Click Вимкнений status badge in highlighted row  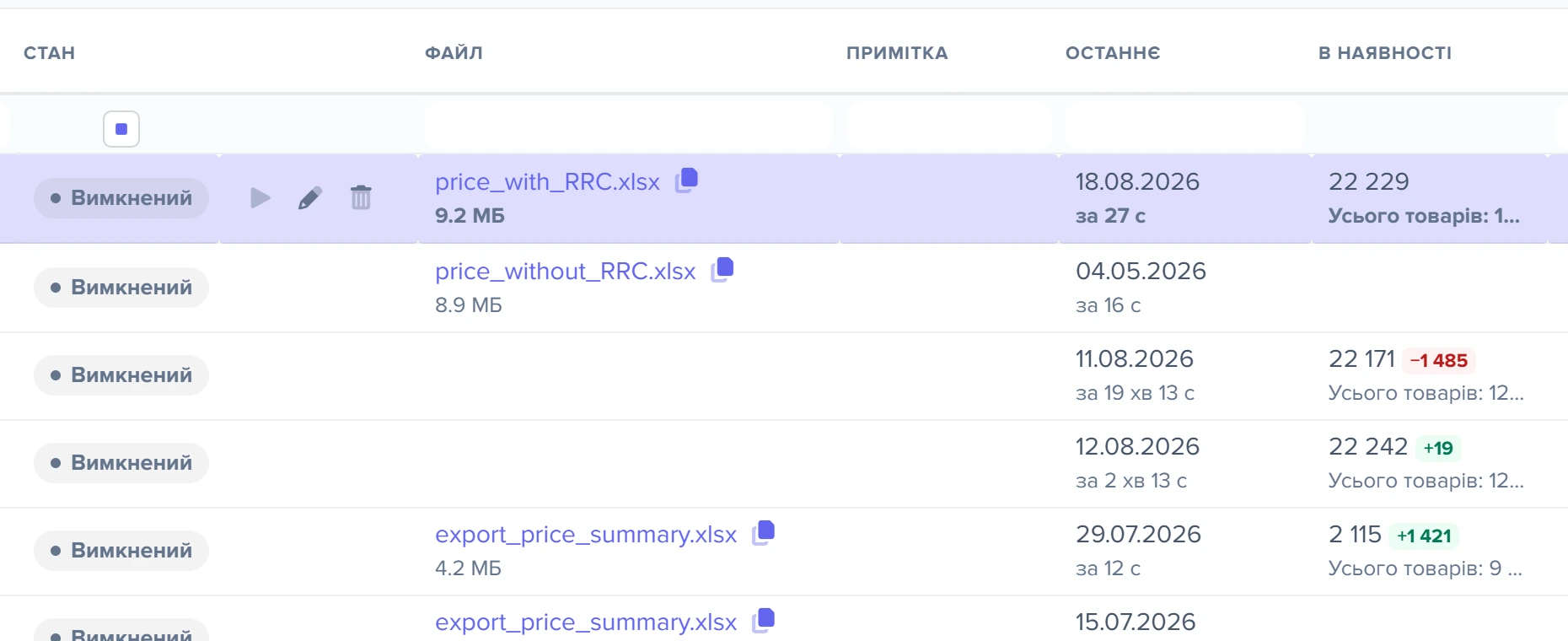[121, 198]
